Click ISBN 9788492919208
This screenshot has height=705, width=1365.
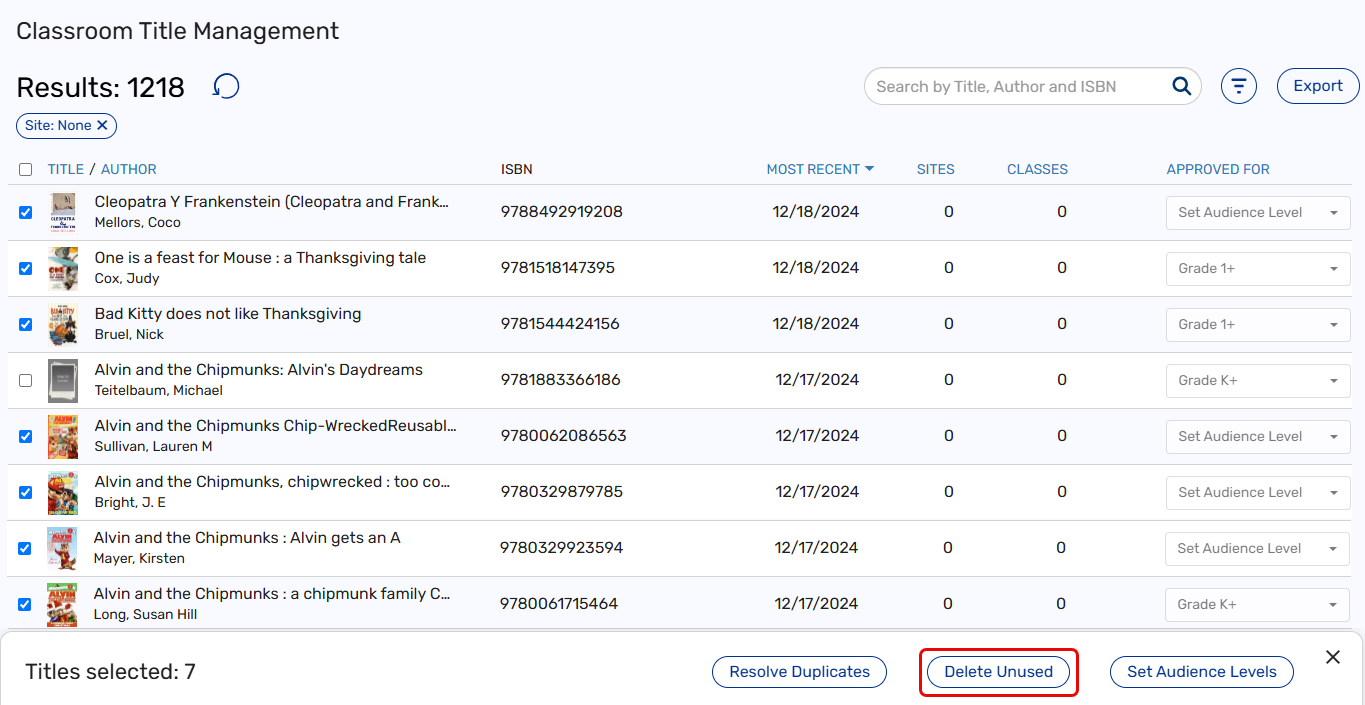pos(562,212)
